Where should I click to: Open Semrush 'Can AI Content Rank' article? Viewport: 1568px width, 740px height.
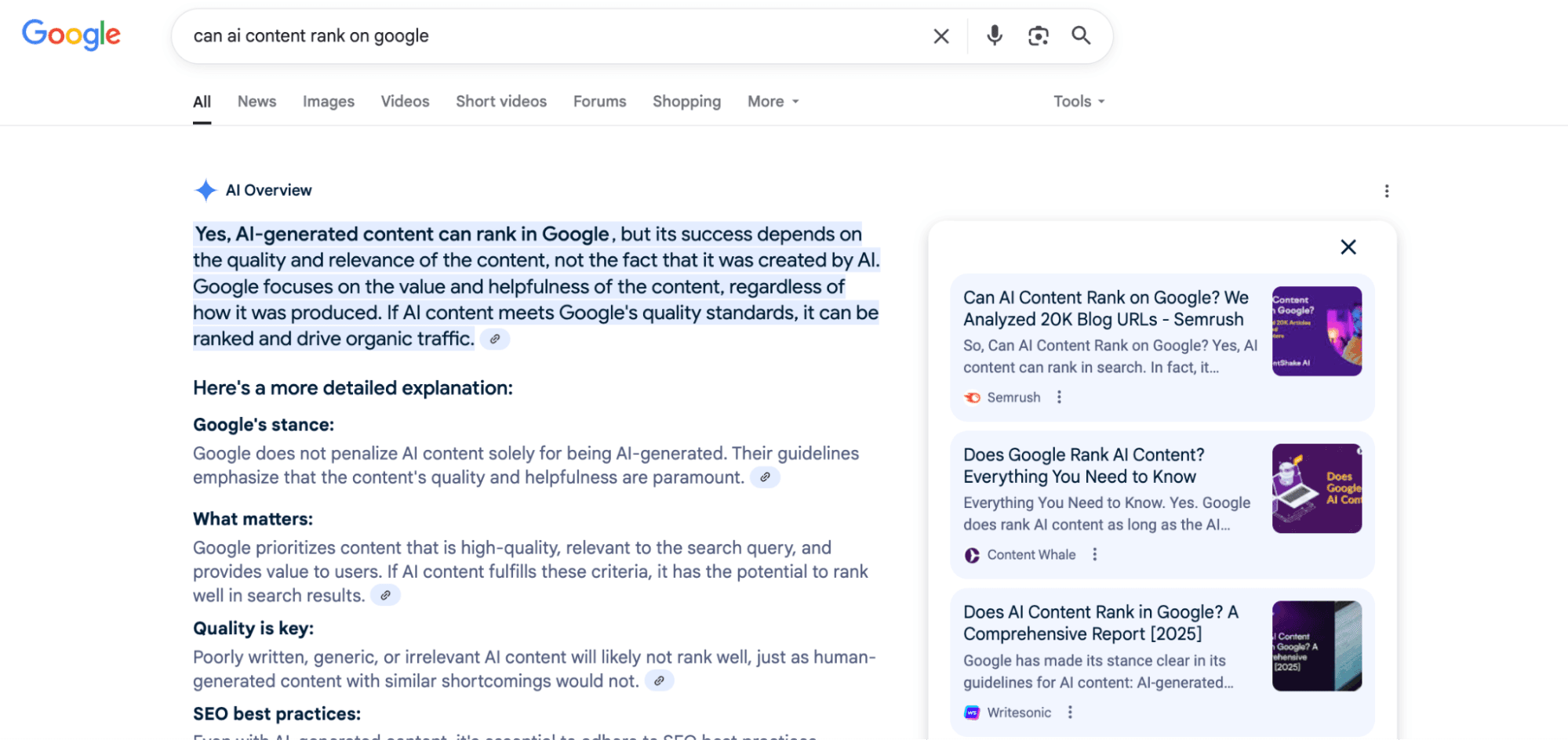(1105, 308)
